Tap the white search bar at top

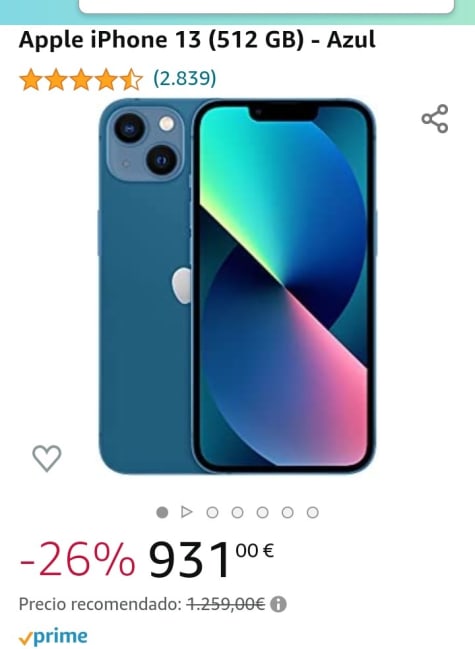click(x=266, y=6)
